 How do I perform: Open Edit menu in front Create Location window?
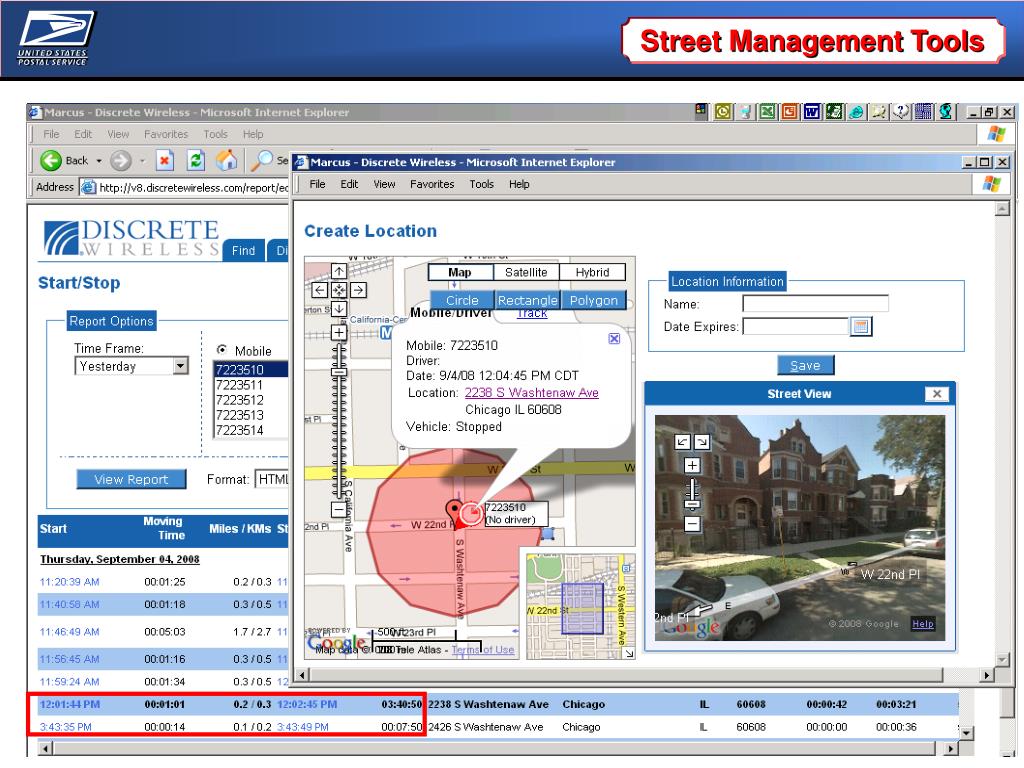click(x=349, y=184)
